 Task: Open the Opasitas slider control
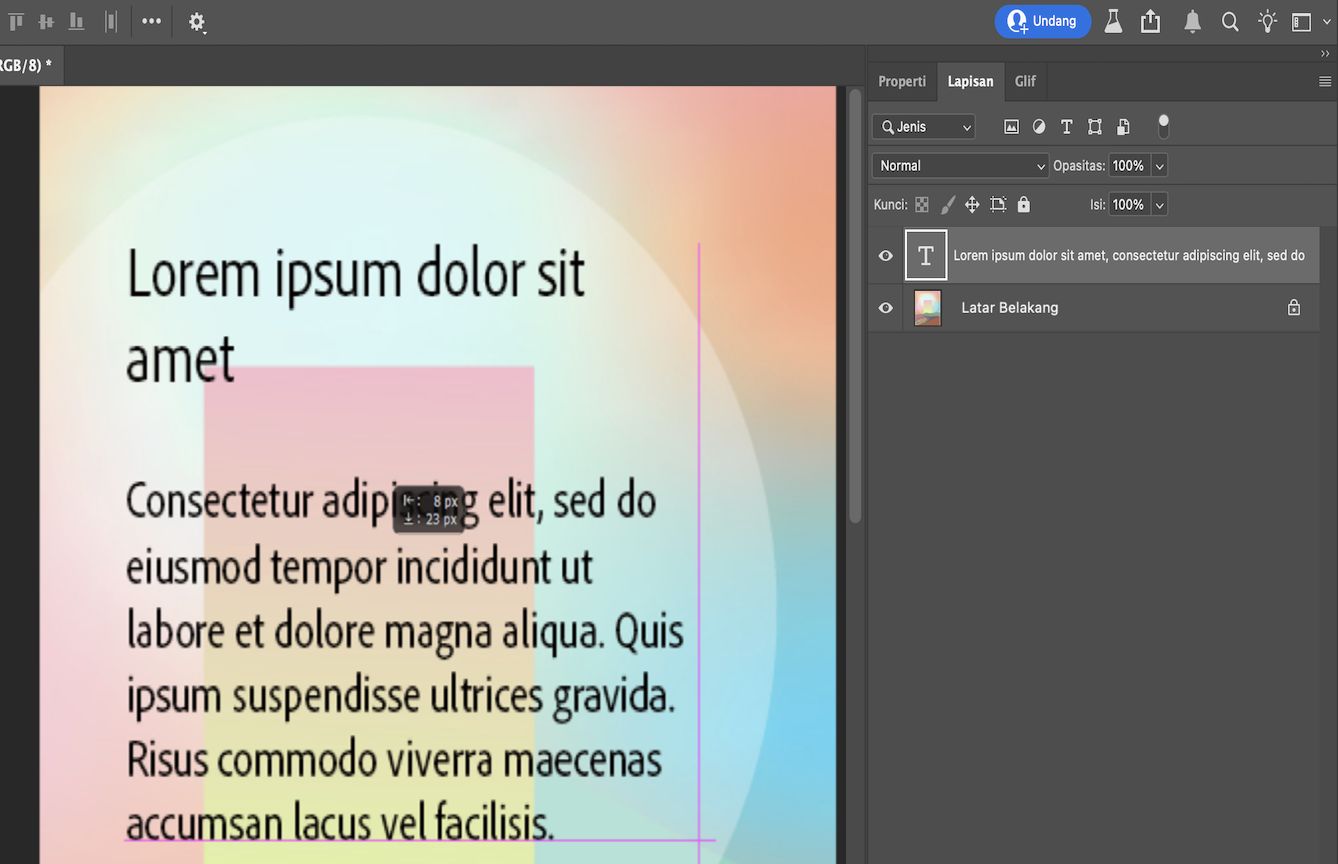click(1158, 165)
